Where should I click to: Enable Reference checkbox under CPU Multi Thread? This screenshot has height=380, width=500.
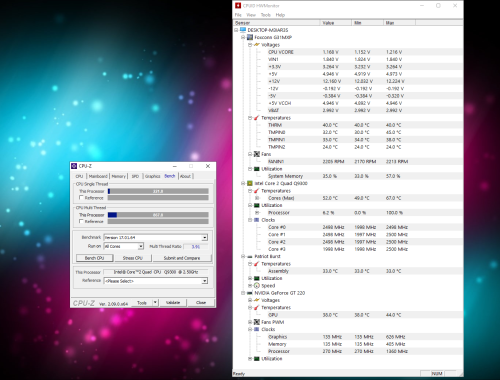pos(81,221)
